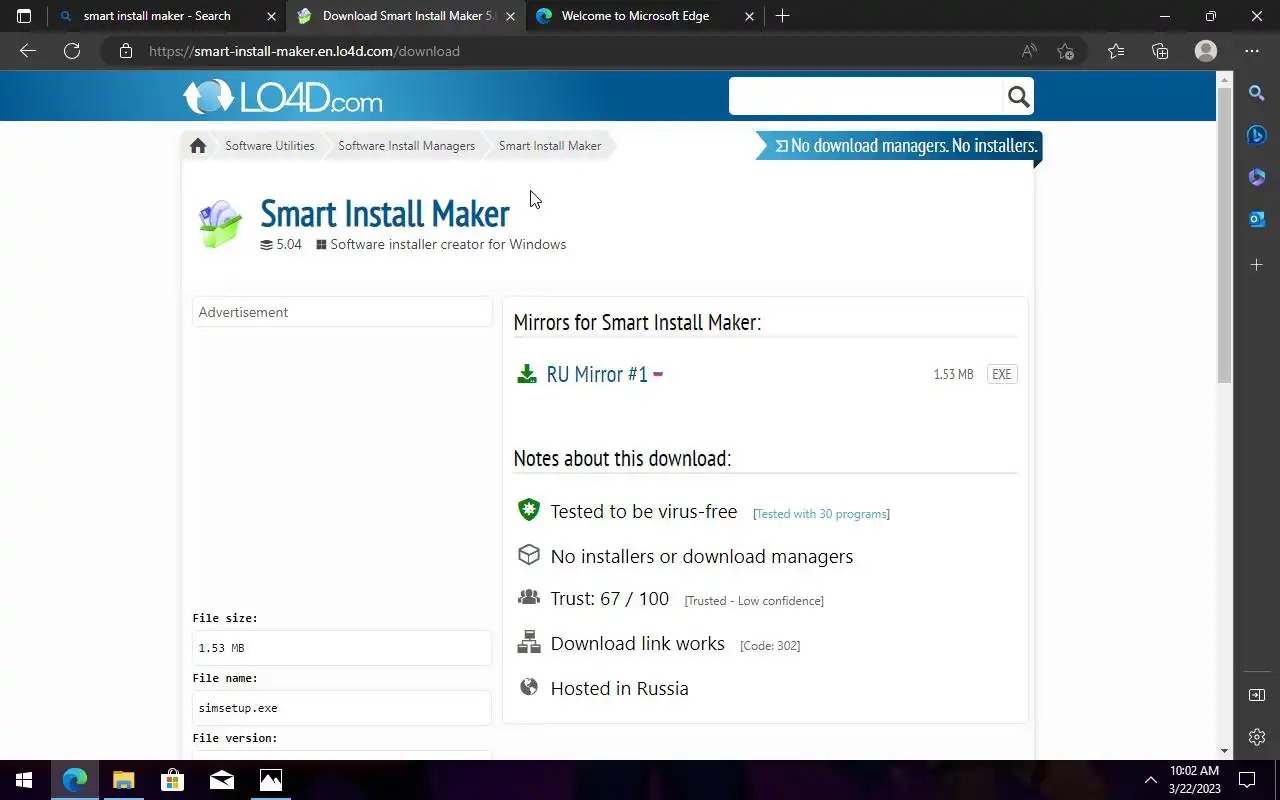Click the scrollbar up arrow

tap(1224, 79)
